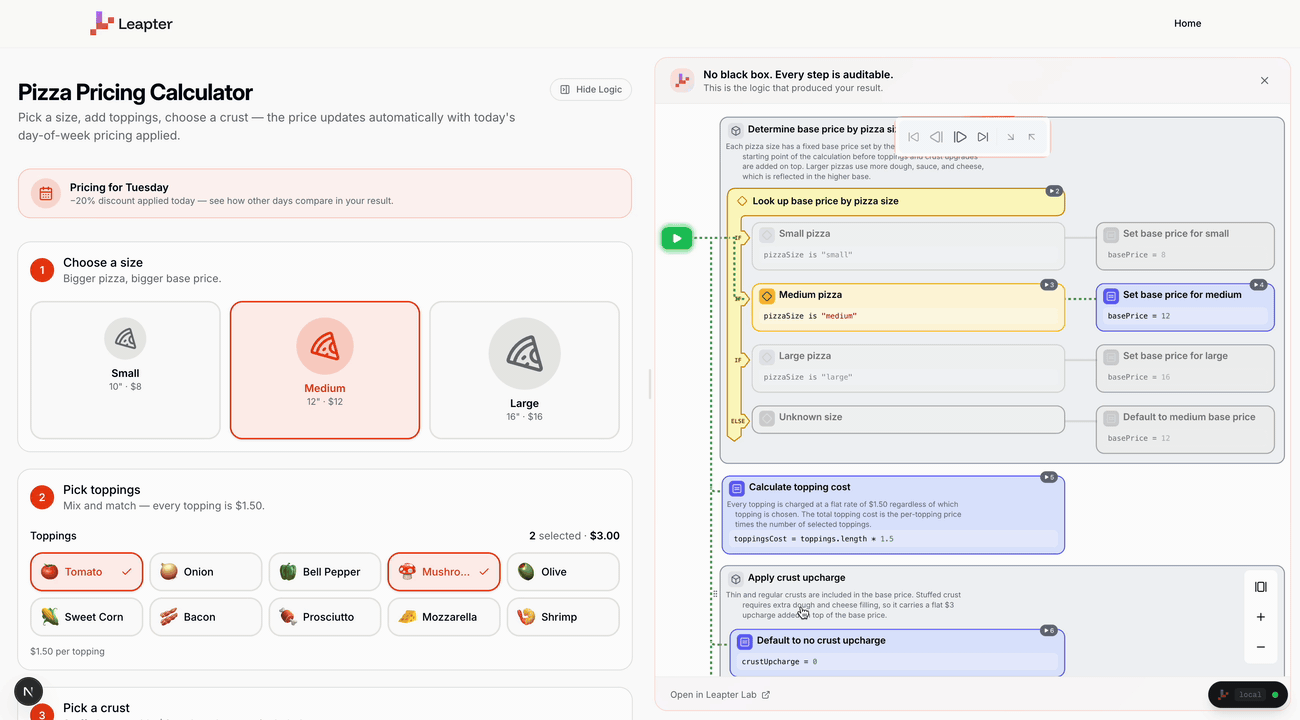Click the diamond icon on Medium pizza node
This screenshot has height=720, width=1300.
[767, 296]
